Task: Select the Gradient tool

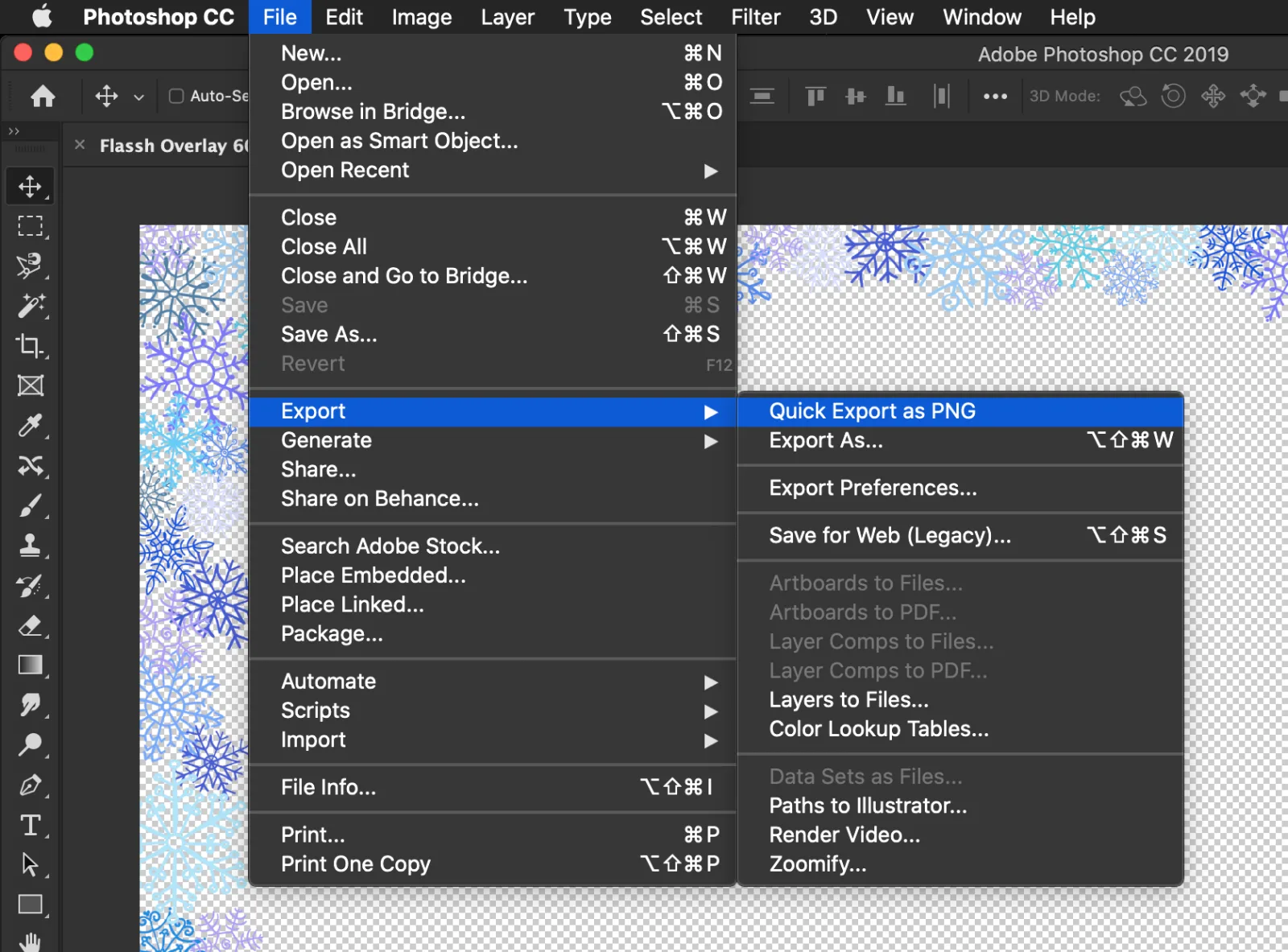Action: pyautogui.click(x=31, y=665)
